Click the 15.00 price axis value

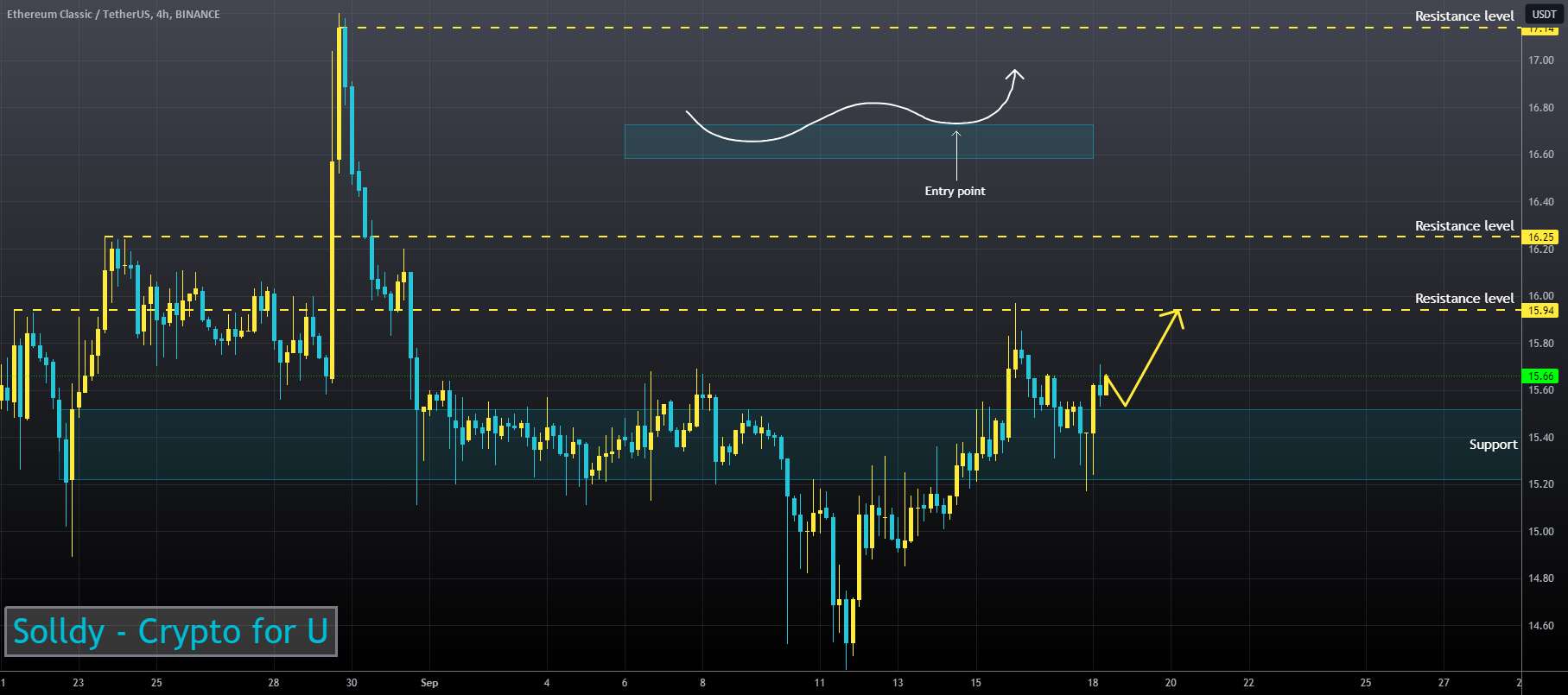[x=1541, y=532]
